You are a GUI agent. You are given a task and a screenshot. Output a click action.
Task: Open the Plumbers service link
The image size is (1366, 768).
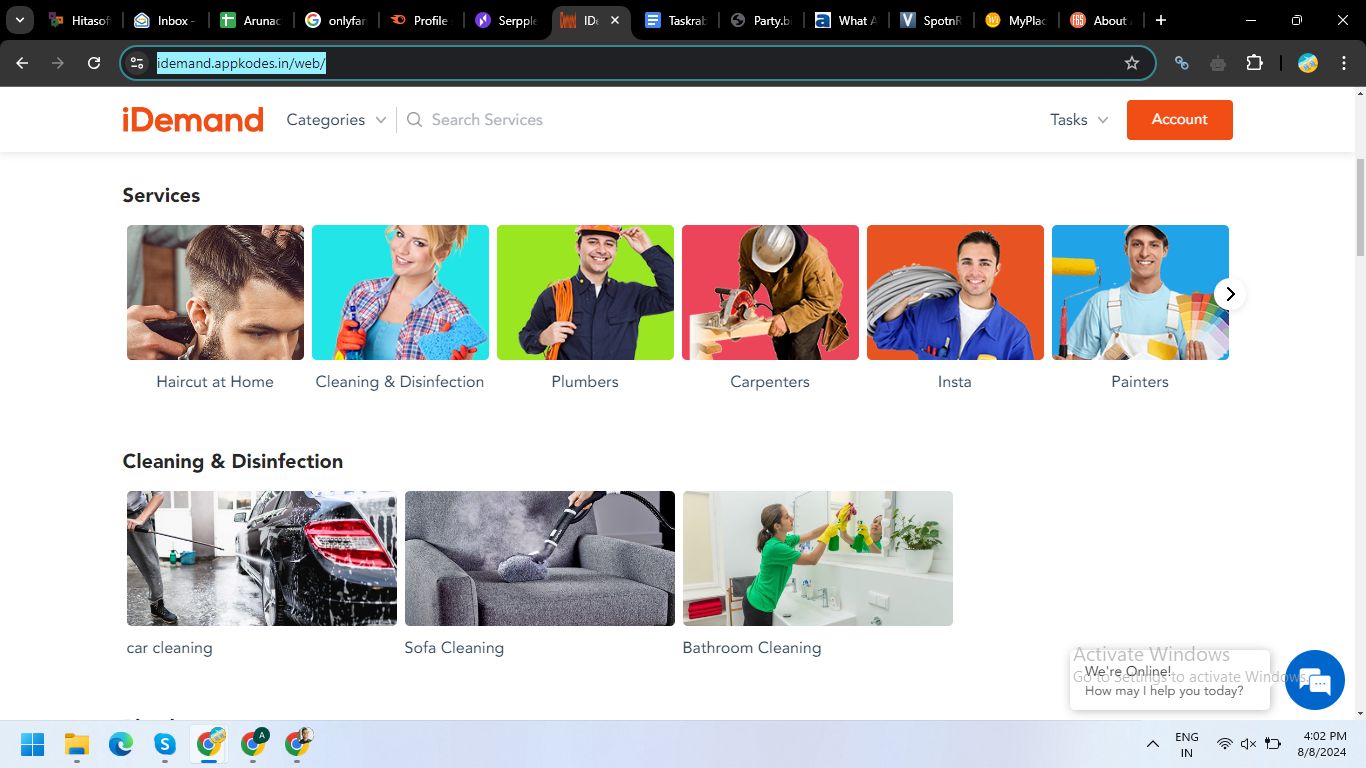585,381
